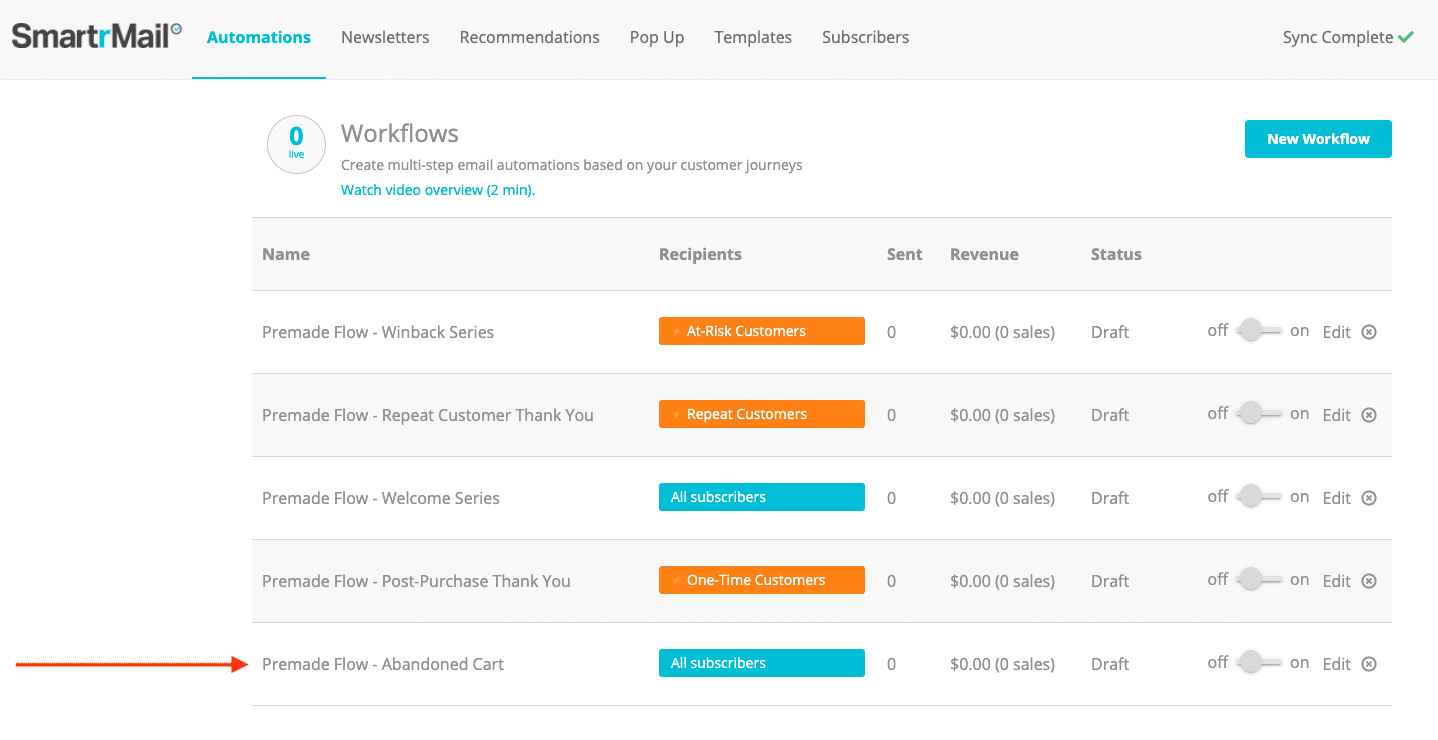Image resolution: width=1438 pixels, height=740 pixels.
Task: Click the At-Risk Customers recipient tag
Action: (x=761, y=331)
